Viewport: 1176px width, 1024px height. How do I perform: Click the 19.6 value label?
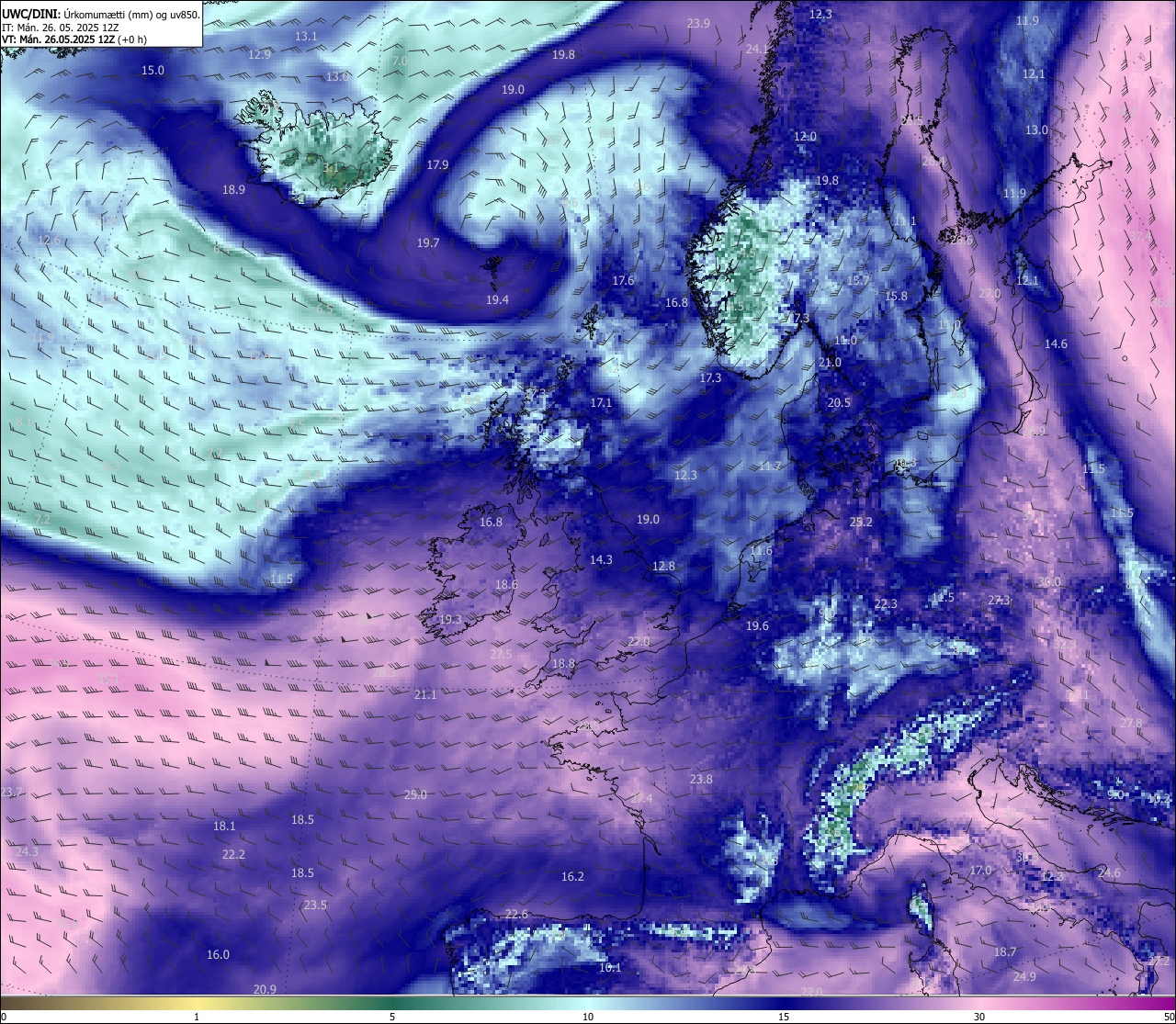pyautogui.click(x=757, y=626)
